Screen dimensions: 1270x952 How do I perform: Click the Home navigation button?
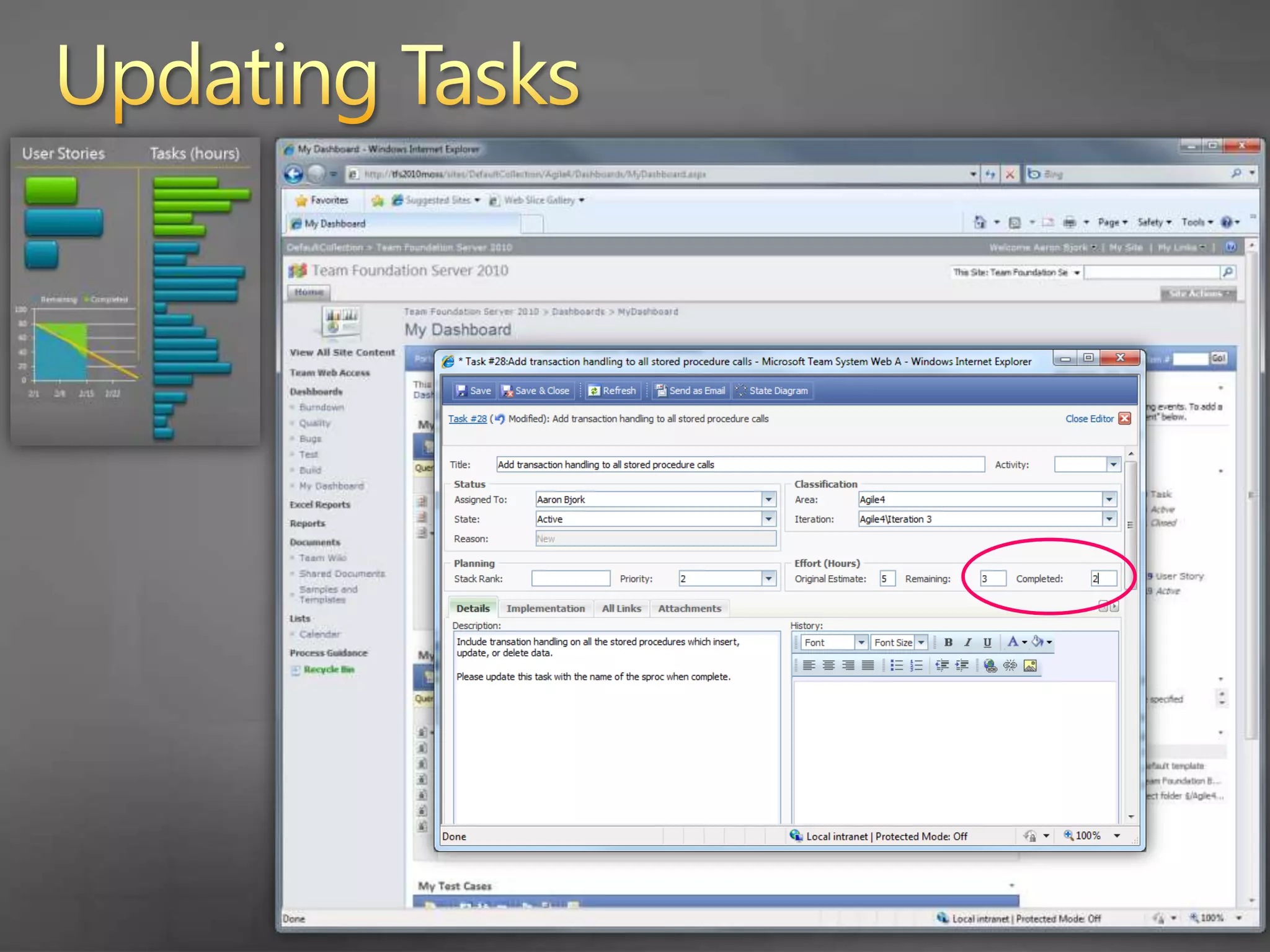pos(309,292)
